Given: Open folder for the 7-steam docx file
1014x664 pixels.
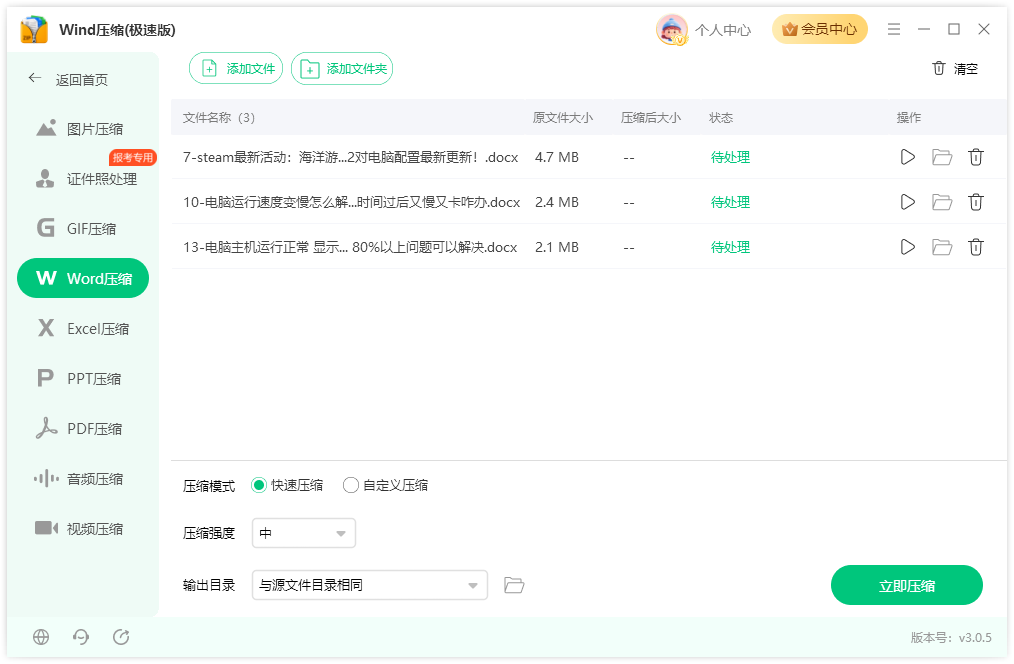Looking at the screenshot, I should coord(942,157).
